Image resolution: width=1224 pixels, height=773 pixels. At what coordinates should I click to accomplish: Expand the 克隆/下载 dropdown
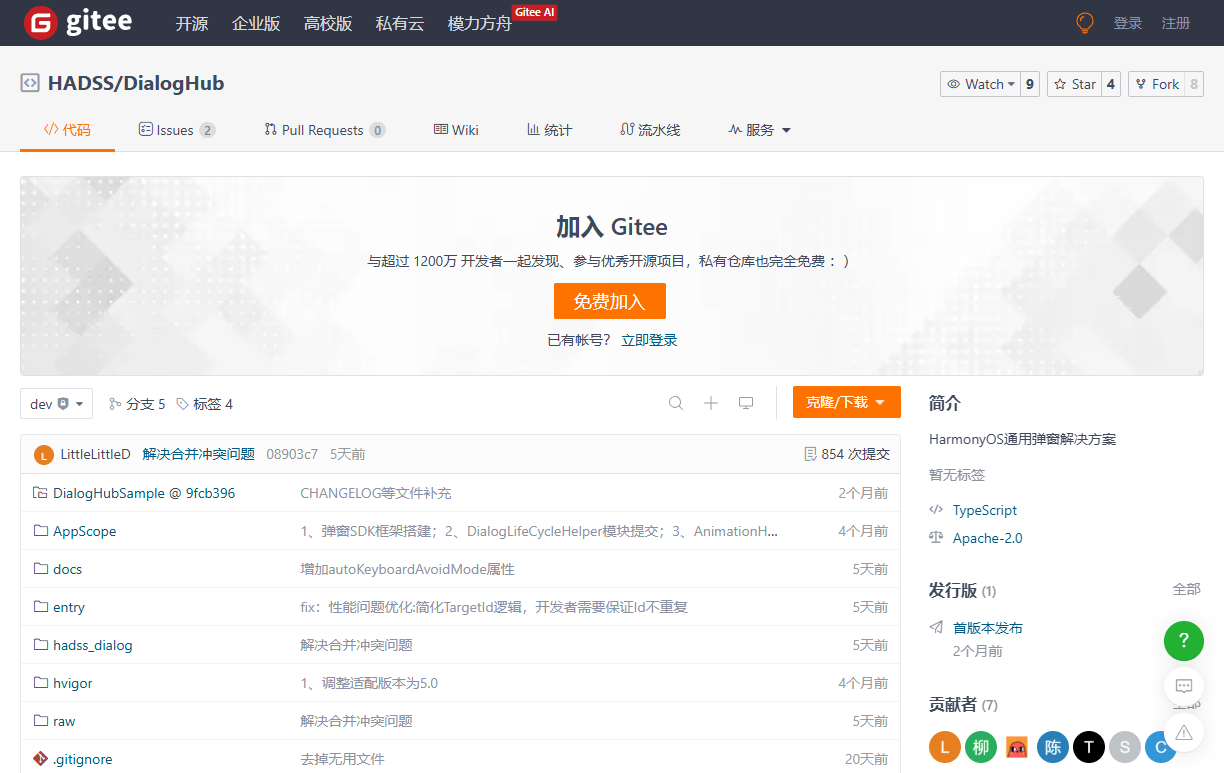[846, 402]
